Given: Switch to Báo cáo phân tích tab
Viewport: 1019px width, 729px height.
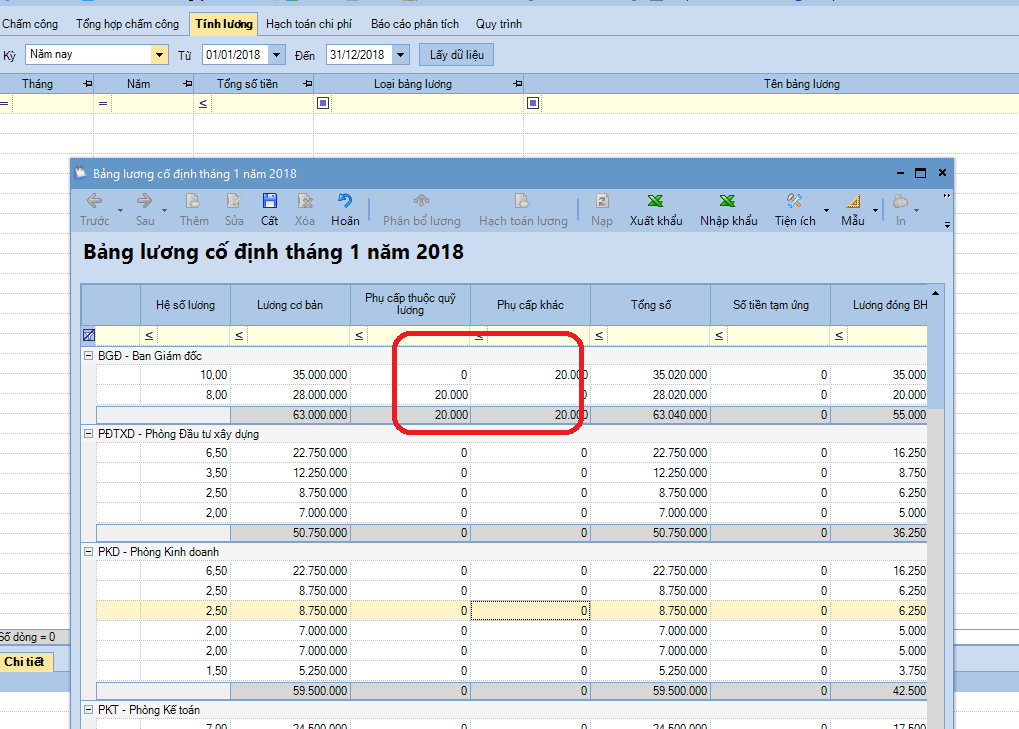Looking at the screenshot, I should (415, 24).
